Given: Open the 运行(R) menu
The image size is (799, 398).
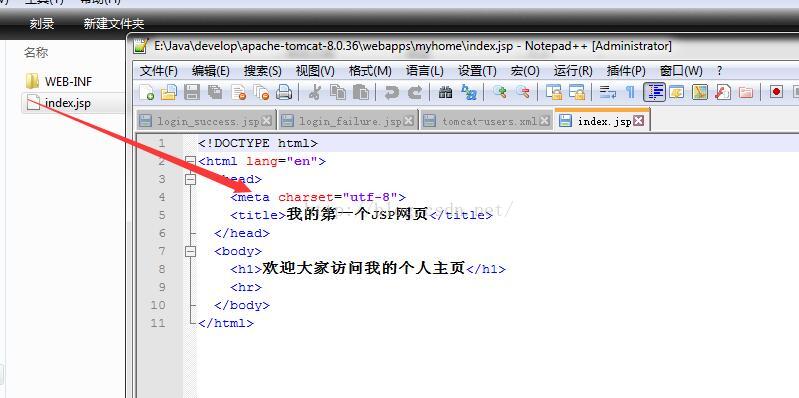Looking at the screenshot, I should (573, 71).
